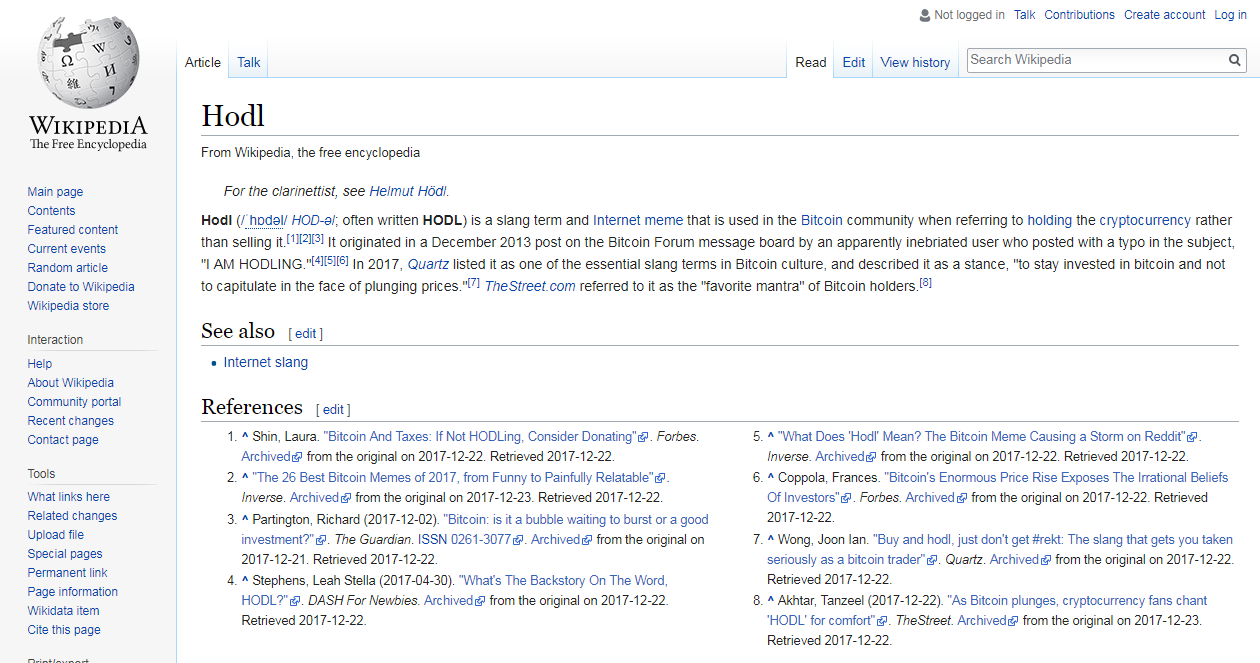The width and height of the screenshot is (1260, 663).
Task: Copy the Permanent link
Action: pos(68,573)
